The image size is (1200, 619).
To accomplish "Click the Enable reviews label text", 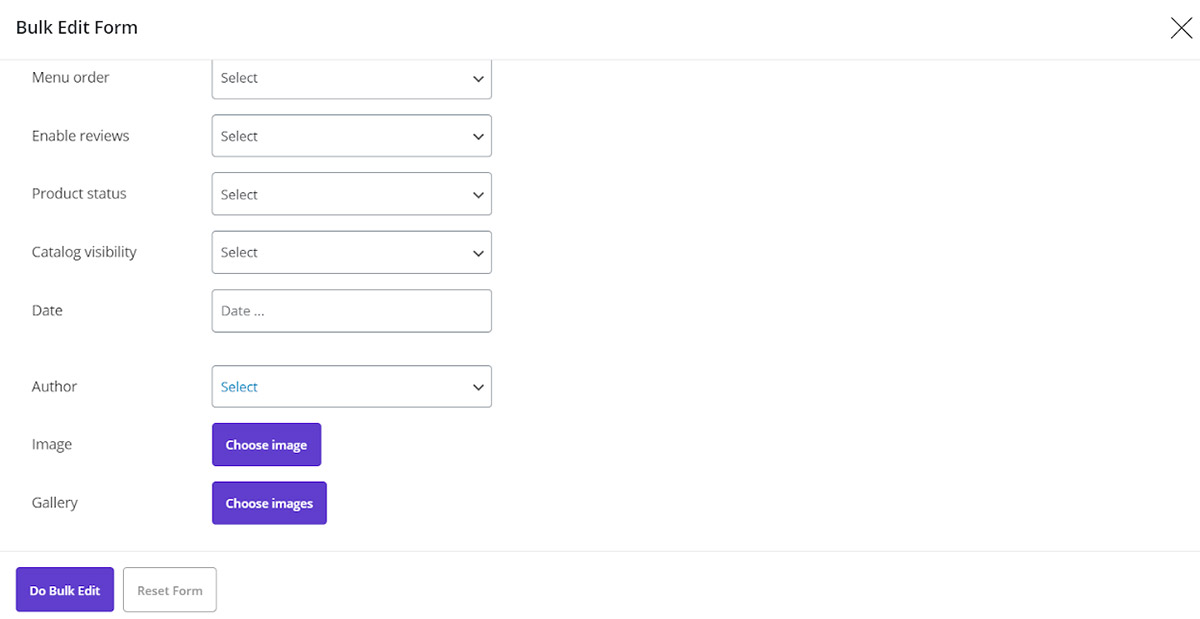I will tap(81, 136).
